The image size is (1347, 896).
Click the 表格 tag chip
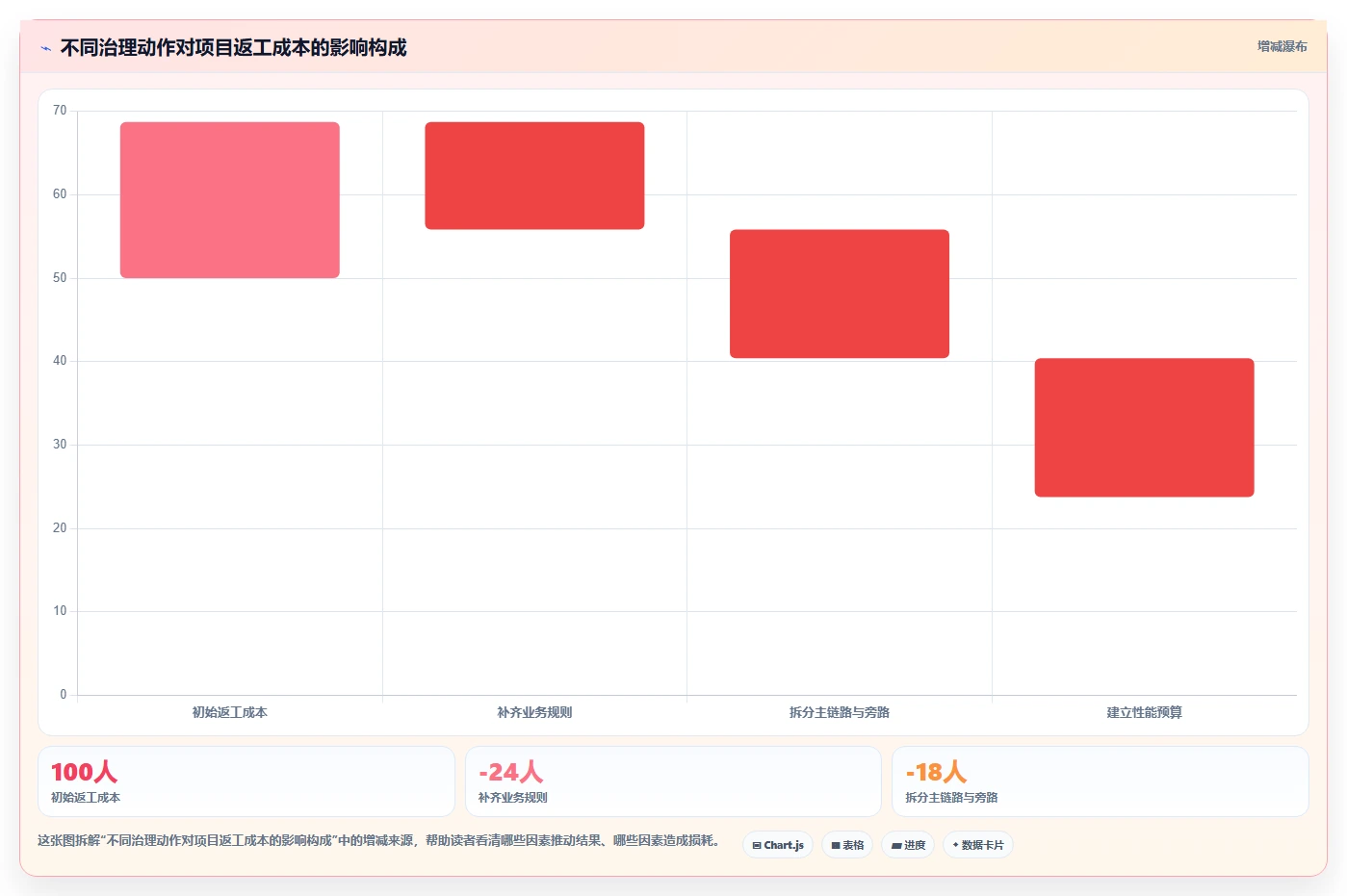coord(847,845)
